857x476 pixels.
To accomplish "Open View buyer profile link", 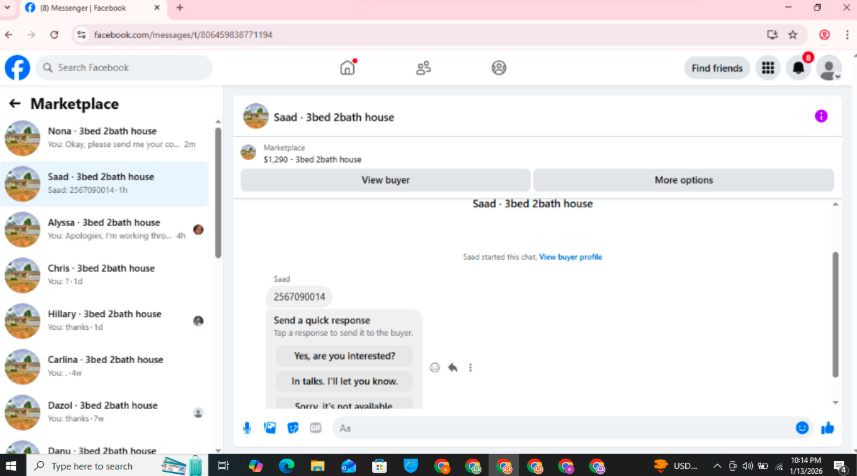I will pos(570,257).
